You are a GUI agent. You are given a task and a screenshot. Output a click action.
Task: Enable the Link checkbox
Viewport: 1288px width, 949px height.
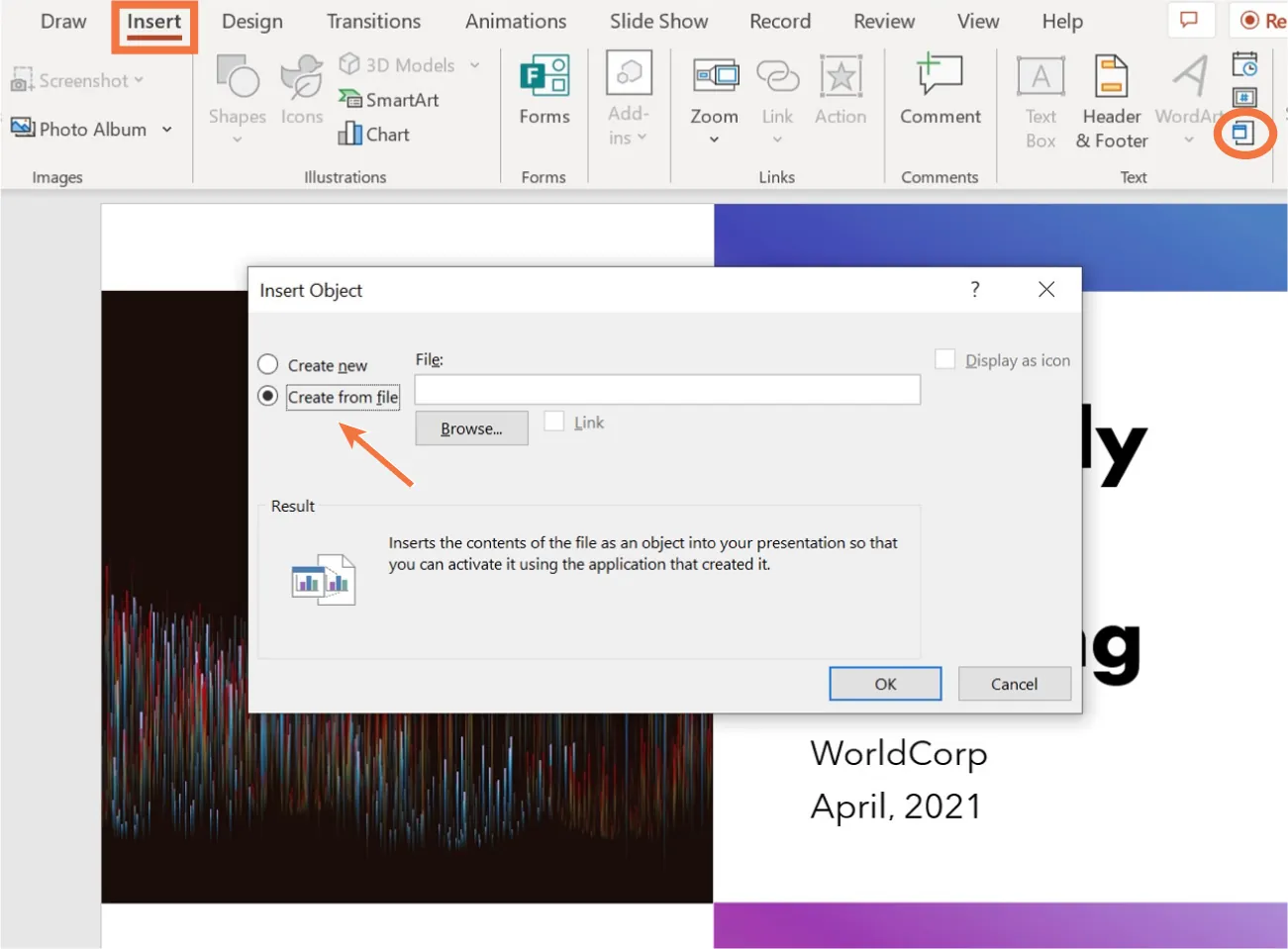pos(554,421)
